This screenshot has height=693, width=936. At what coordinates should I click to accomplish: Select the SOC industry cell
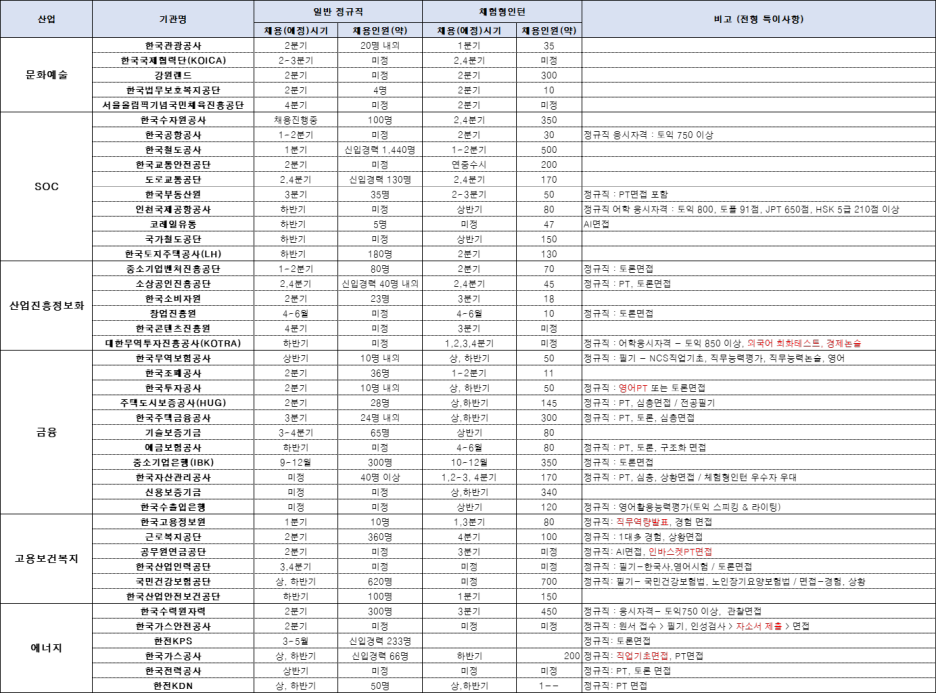coord(47,186)
